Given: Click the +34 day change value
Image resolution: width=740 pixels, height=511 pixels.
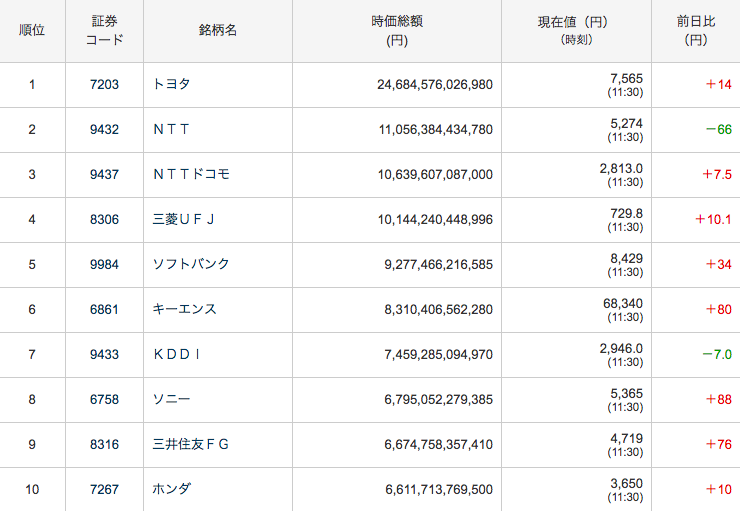Looking at the screenshot, I should pos(718,264).
